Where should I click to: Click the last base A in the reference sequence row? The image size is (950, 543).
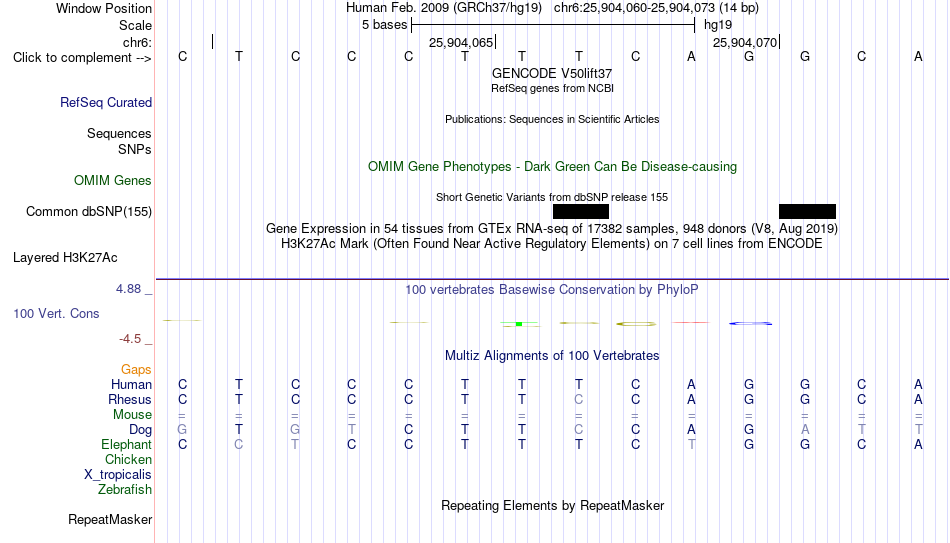coord(918,56)
